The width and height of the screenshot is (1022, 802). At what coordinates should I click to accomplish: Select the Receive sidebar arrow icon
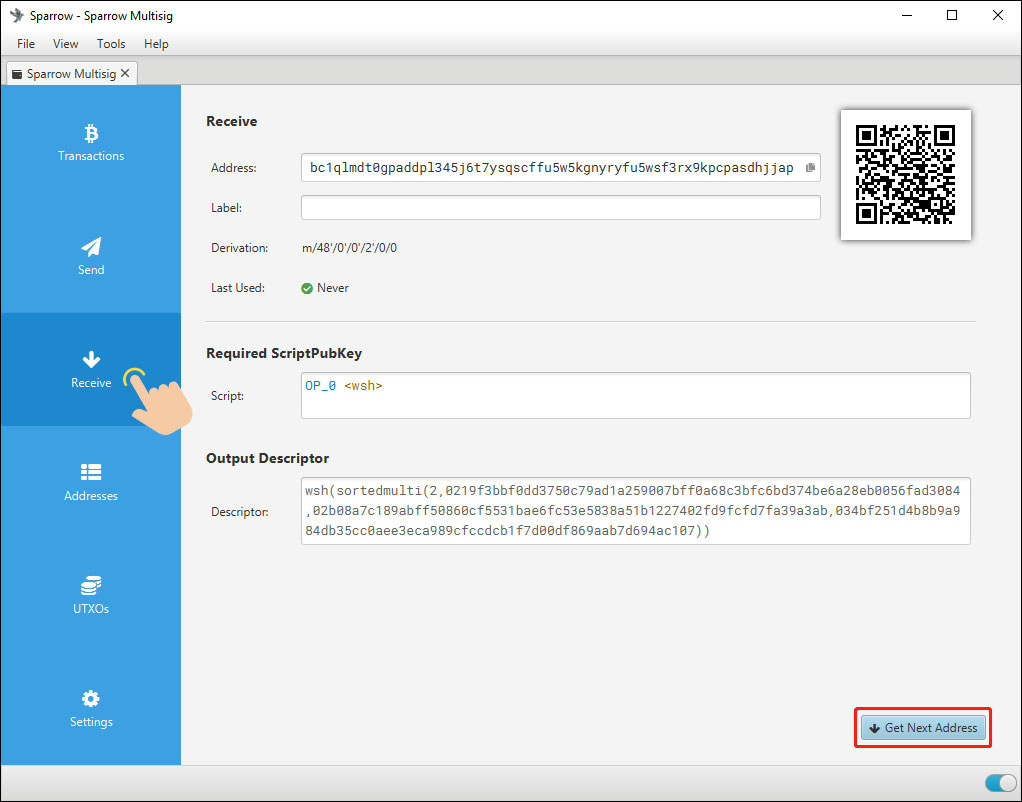[x=91, y=360]
